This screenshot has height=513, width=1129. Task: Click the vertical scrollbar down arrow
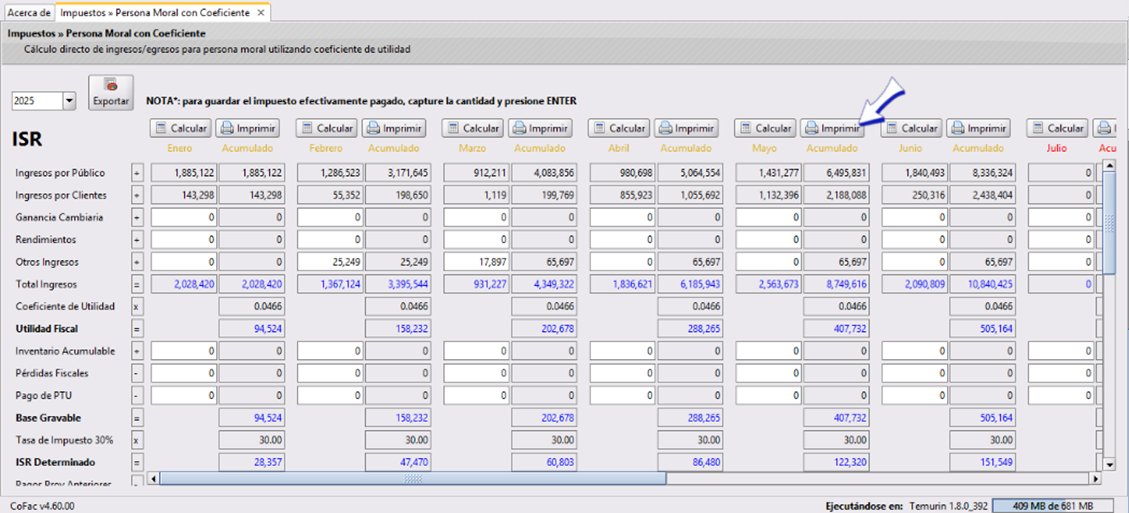pos(1108,464)
